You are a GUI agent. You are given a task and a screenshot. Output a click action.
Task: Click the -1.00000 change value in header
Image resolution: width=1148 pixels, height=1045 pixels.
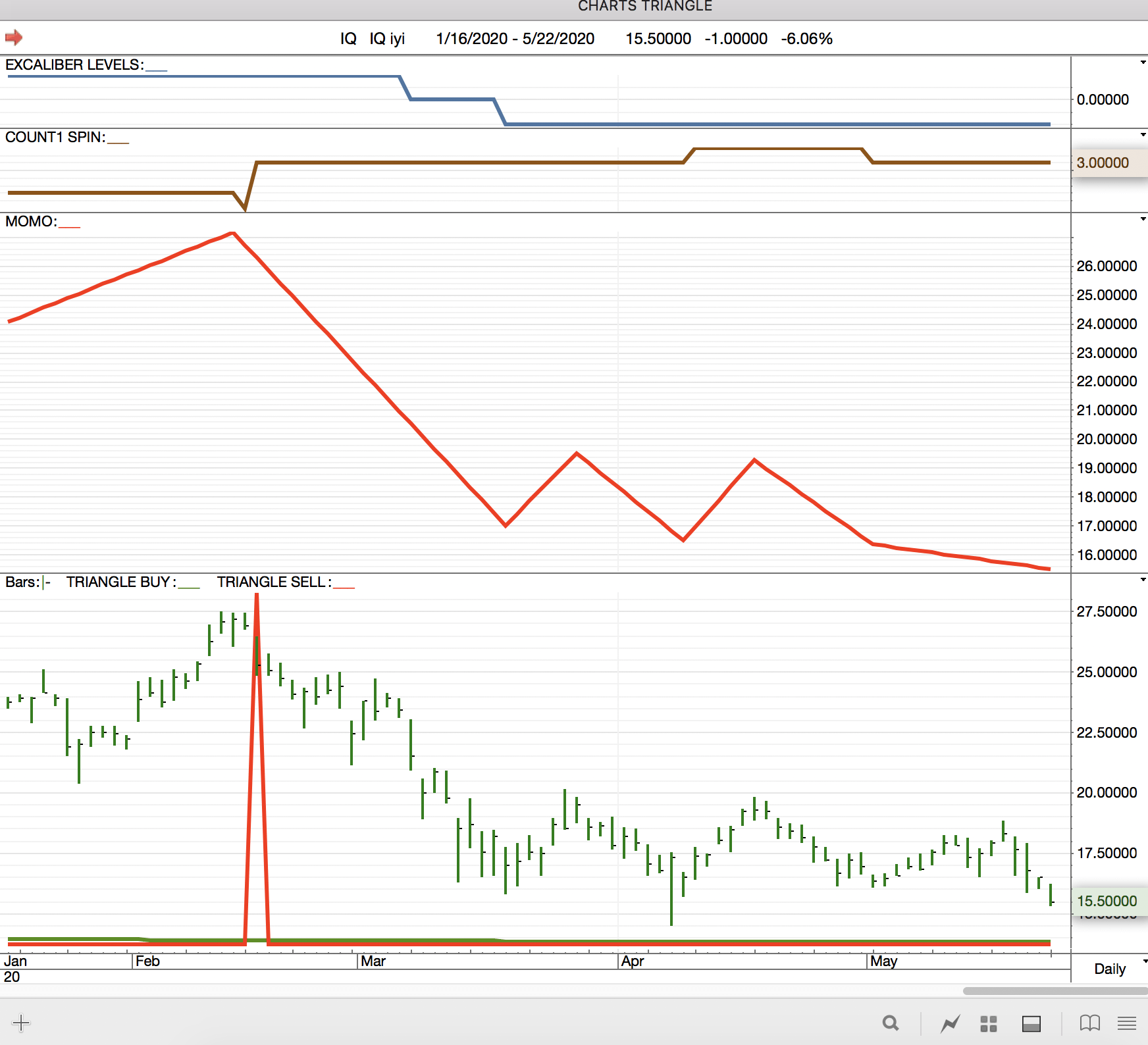736,39
